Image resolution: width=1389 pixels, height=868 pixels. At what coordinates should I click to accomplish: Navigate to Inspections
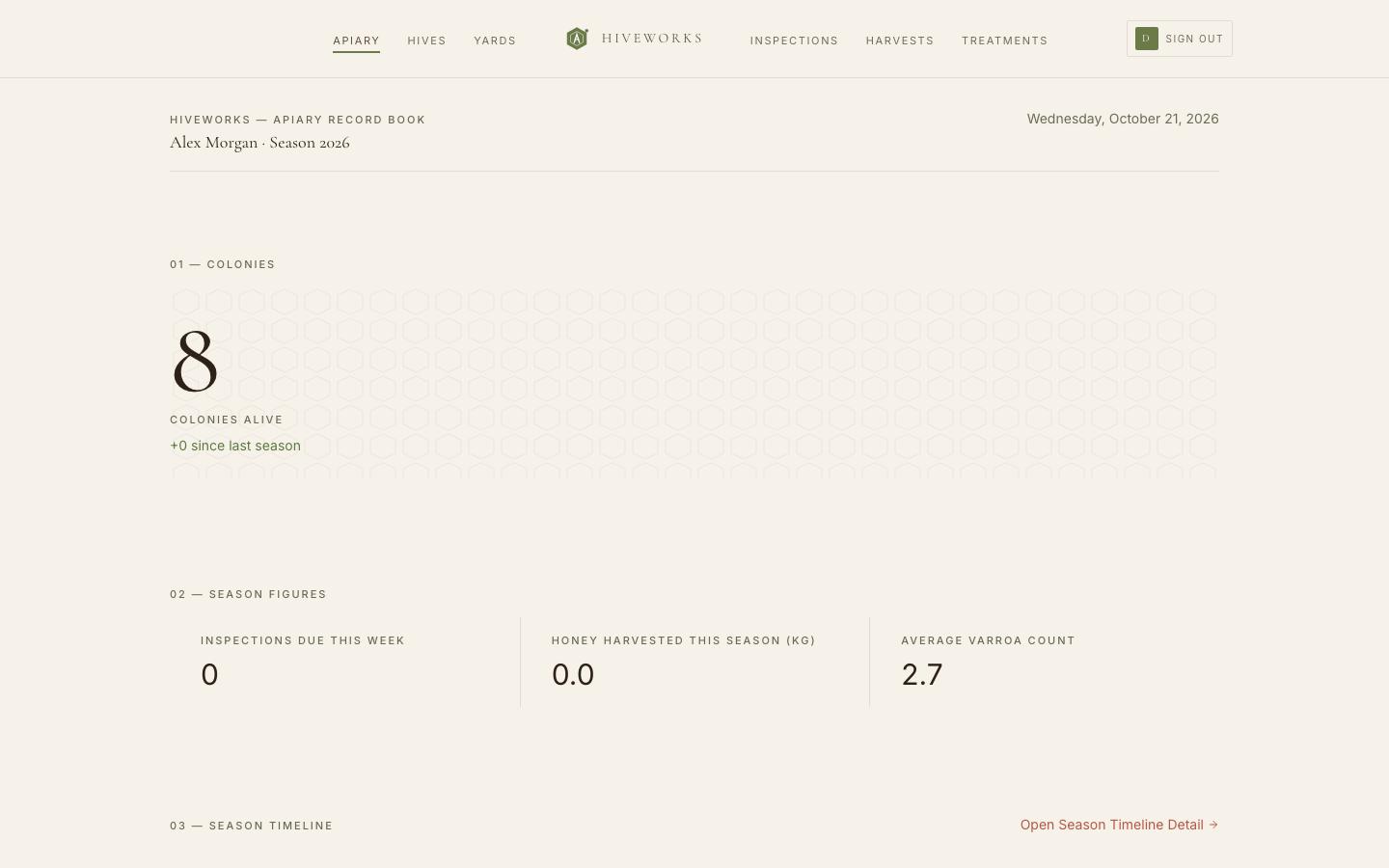pyautogui.click(x=794, y=41)
